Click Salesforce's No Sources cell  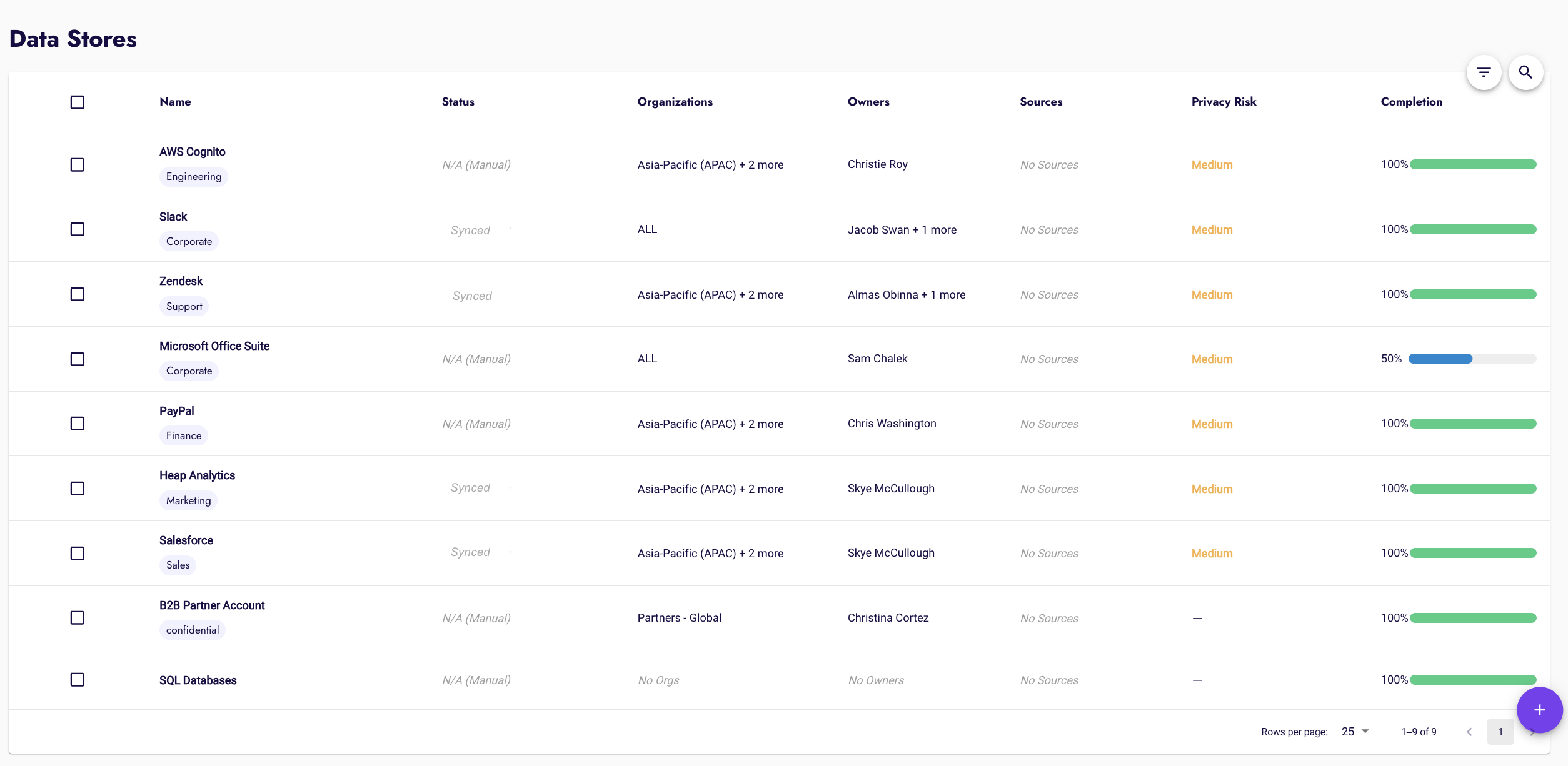(x=1049, y=554)
